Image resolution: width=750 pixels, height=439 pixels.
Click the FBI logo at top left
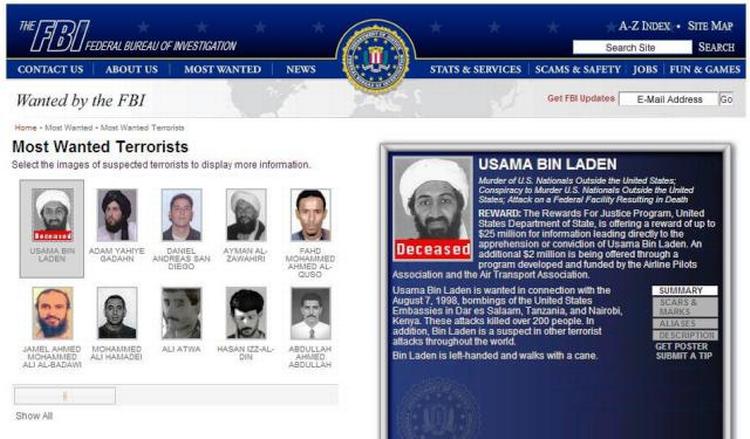(x=128, y=36)
